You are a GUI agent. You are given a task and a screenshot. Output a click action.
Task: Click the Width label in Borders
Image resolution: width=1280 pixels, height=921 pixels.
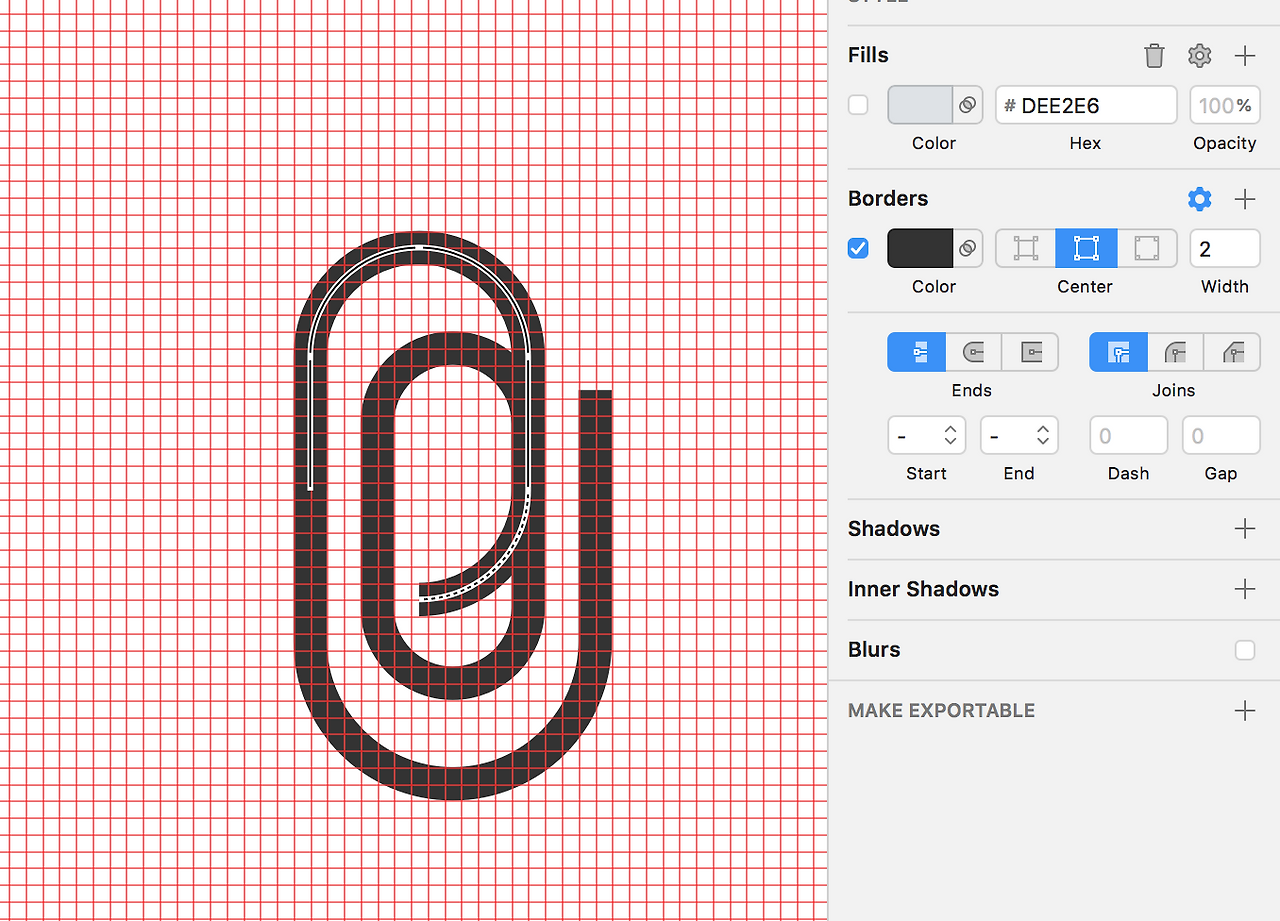[1225, 287]
